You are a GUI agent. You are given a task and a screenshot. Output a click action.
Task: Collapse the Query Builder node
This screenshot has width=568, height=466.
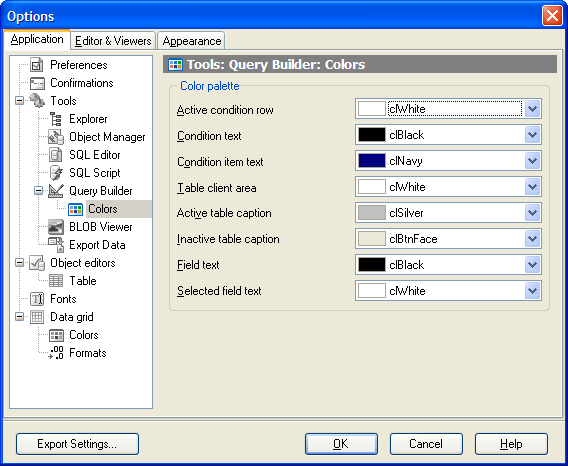[38, 191]
